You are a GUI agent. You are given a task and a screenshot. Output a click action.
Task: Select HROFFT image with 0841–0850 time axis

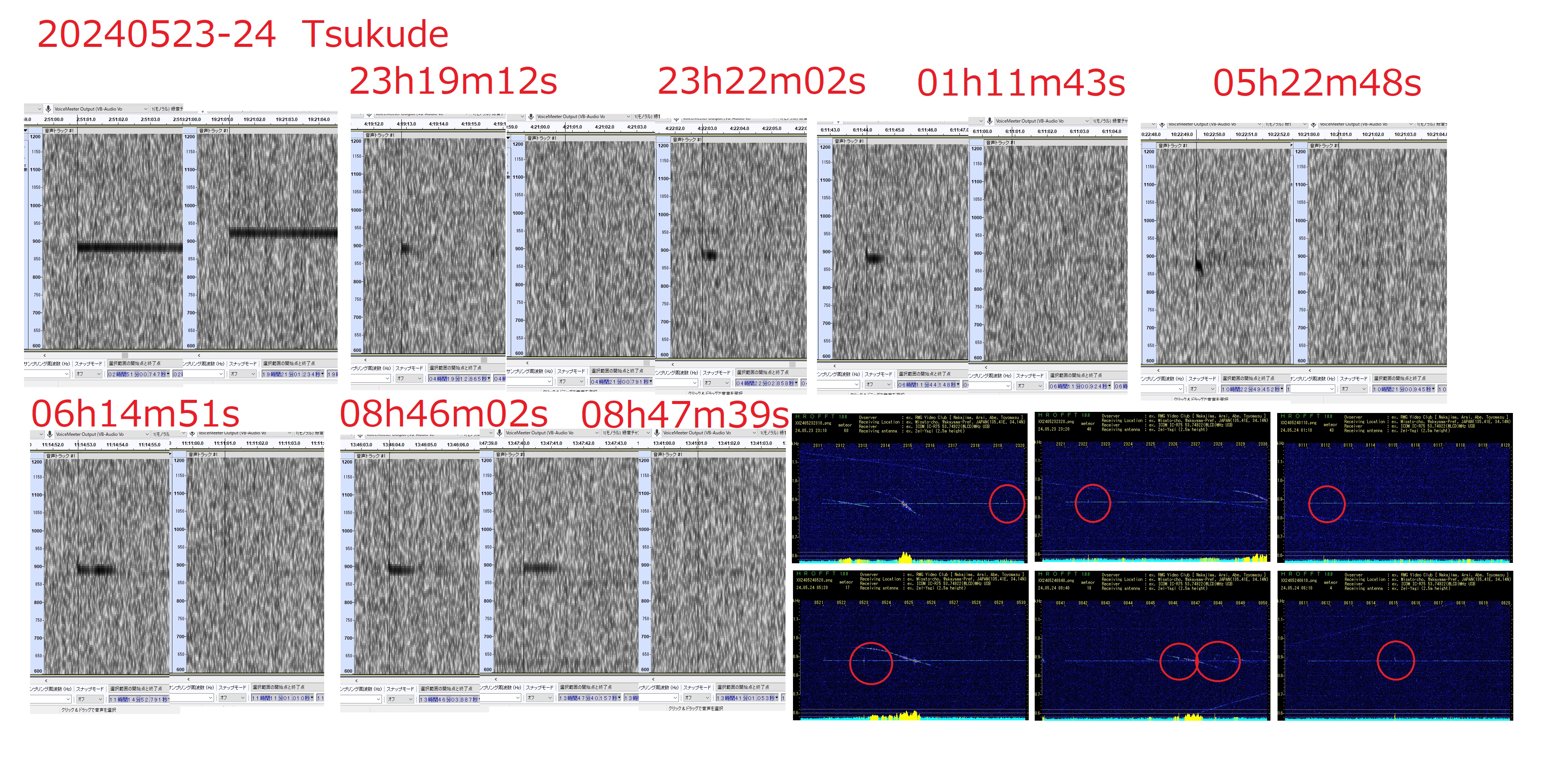(x=1152, y=645)
